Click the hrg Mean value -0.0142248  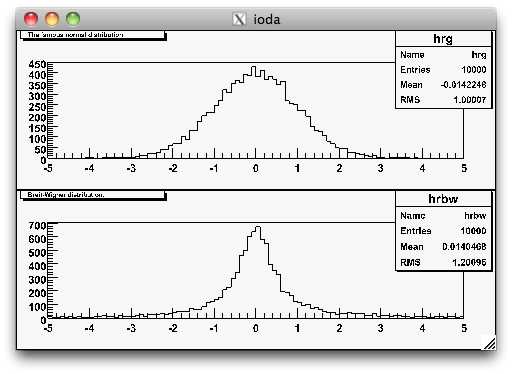point(463,85)
